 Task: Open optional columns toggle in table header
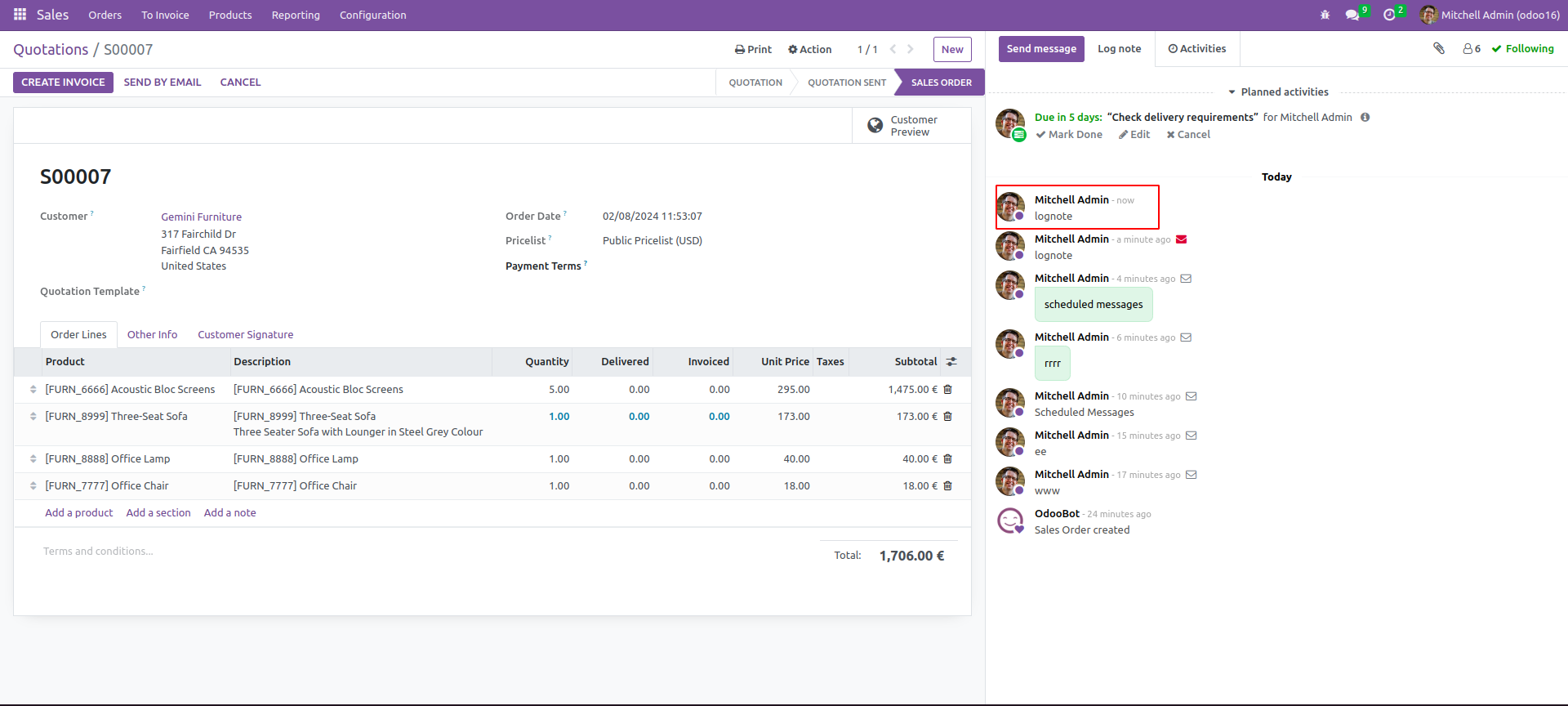coord(951,362)
